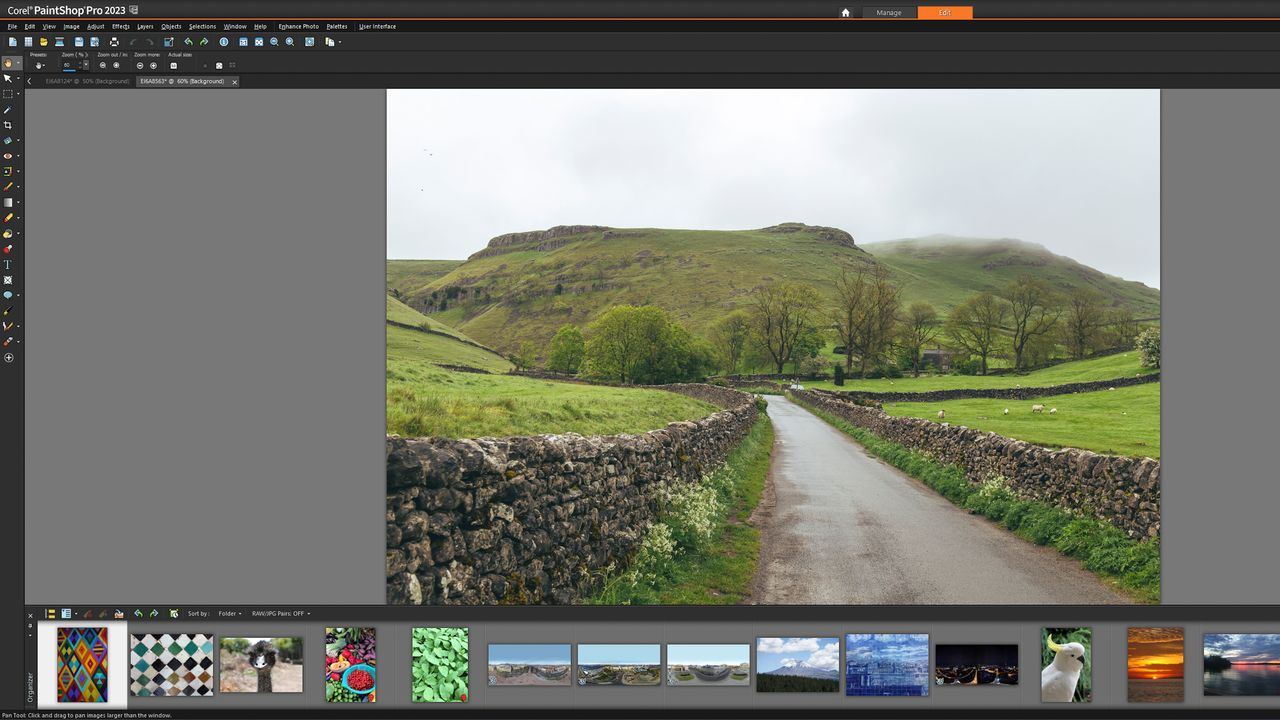Open the File menu
1280x720 pixels.
point(12,26)
